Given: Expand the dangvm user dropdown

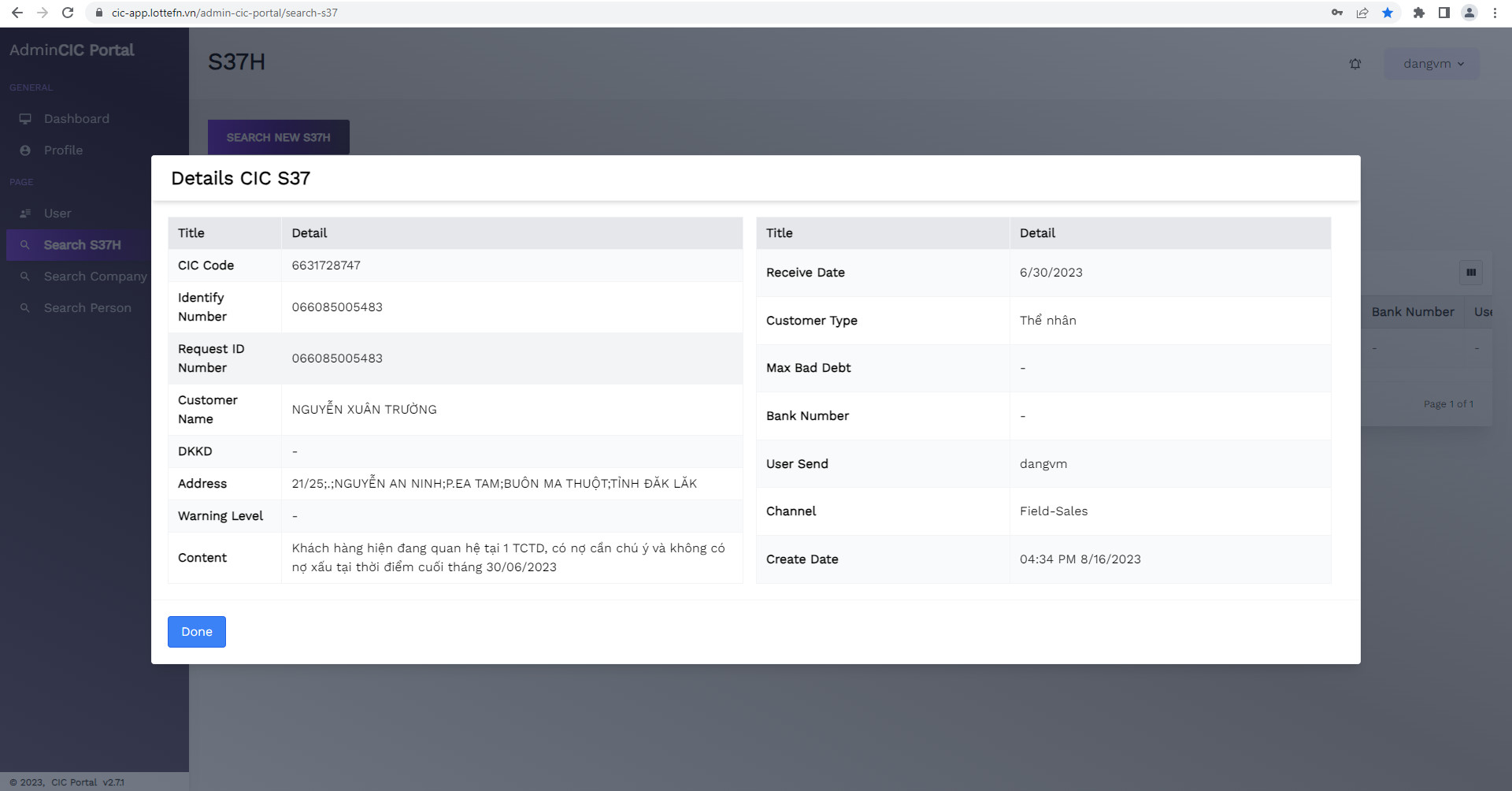Looking at the screenshot, I should pyautogui.click(x=1432, y=64).
